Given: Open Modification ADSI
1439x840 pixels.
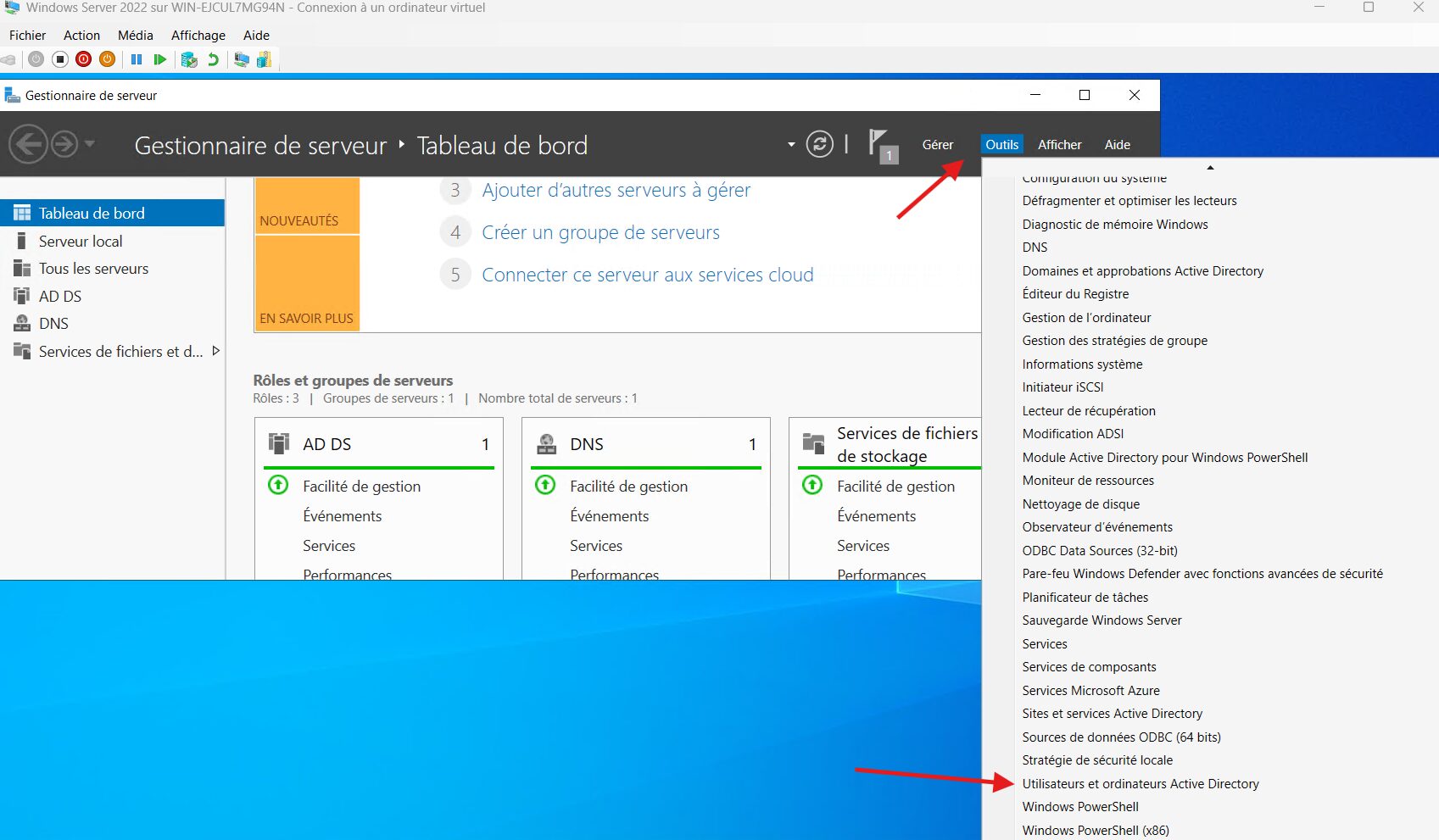Looking at the screenshot, I should tap(1073, 433).
